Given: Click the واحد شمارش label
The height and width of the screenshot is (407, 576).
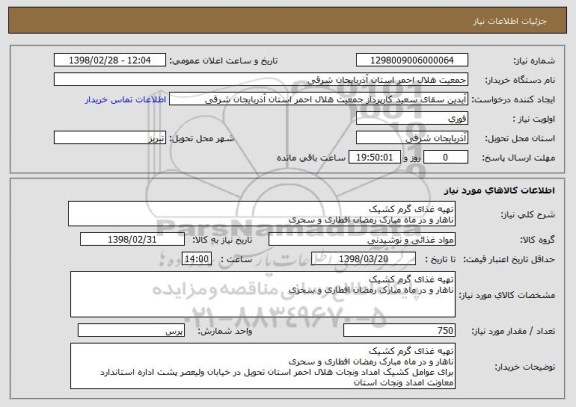Looking at the screenshot, I should 225,331.
